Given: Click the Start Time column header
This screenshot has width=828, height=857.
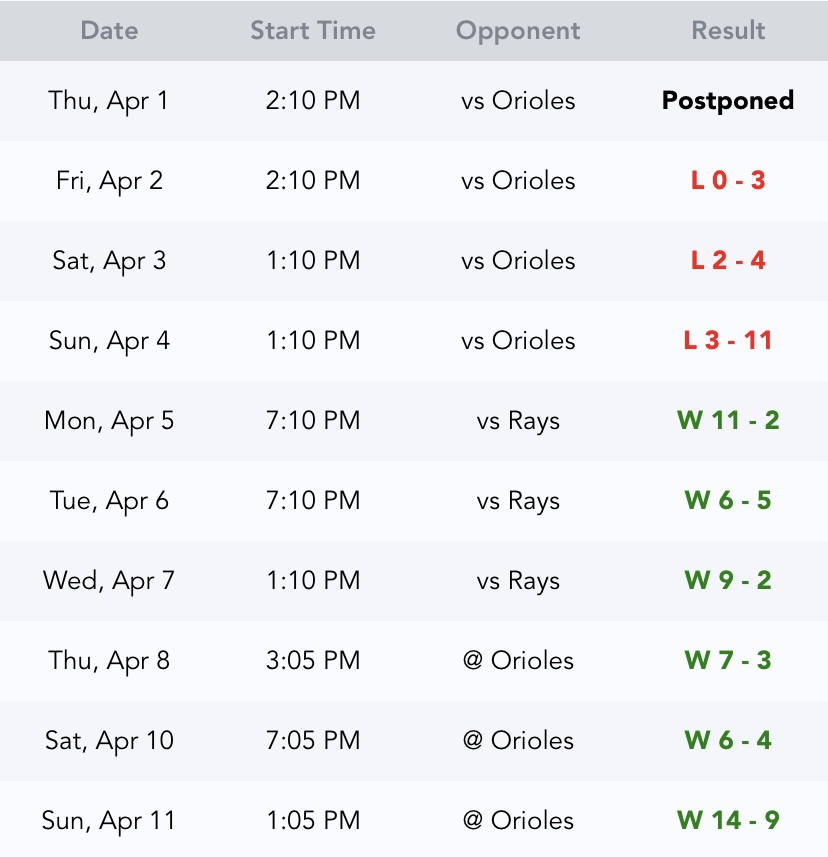Looking at the screenshot, I should point(313,30).
